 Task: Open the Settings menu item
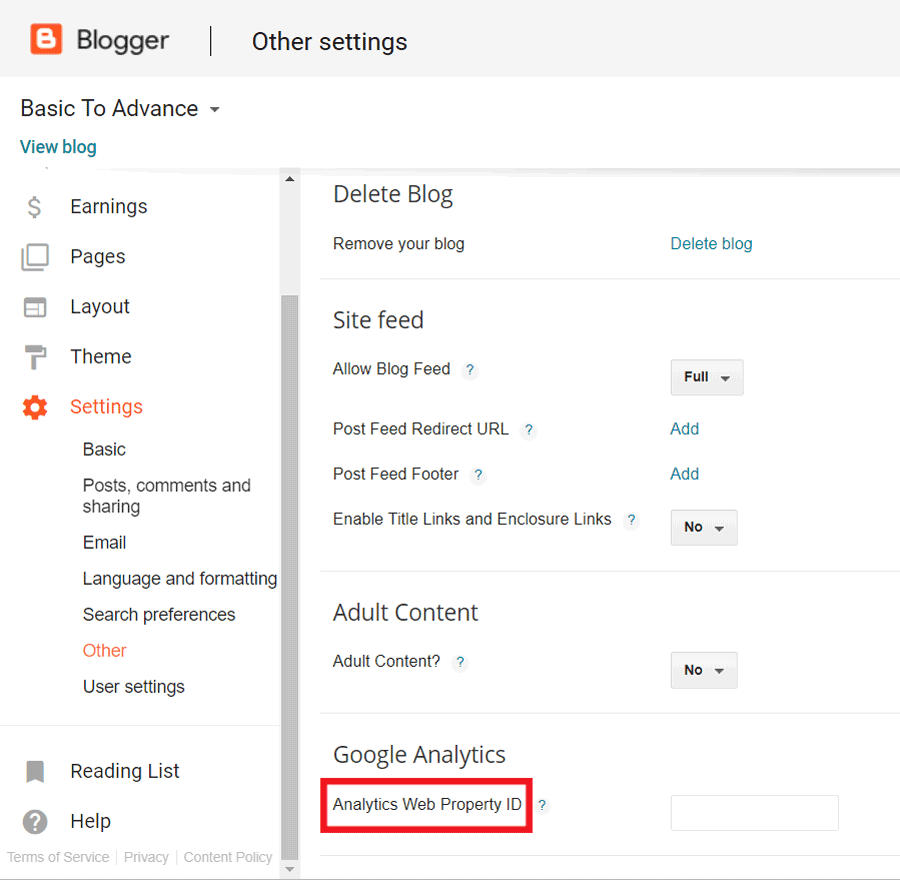pyautogui.click(x=106, y=406)
